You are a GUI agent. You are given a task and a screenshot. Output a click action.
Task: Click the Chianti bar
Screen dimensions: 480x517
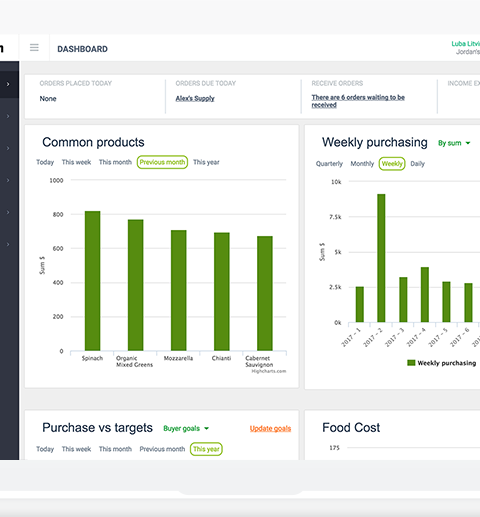click(x=222, y=292)
